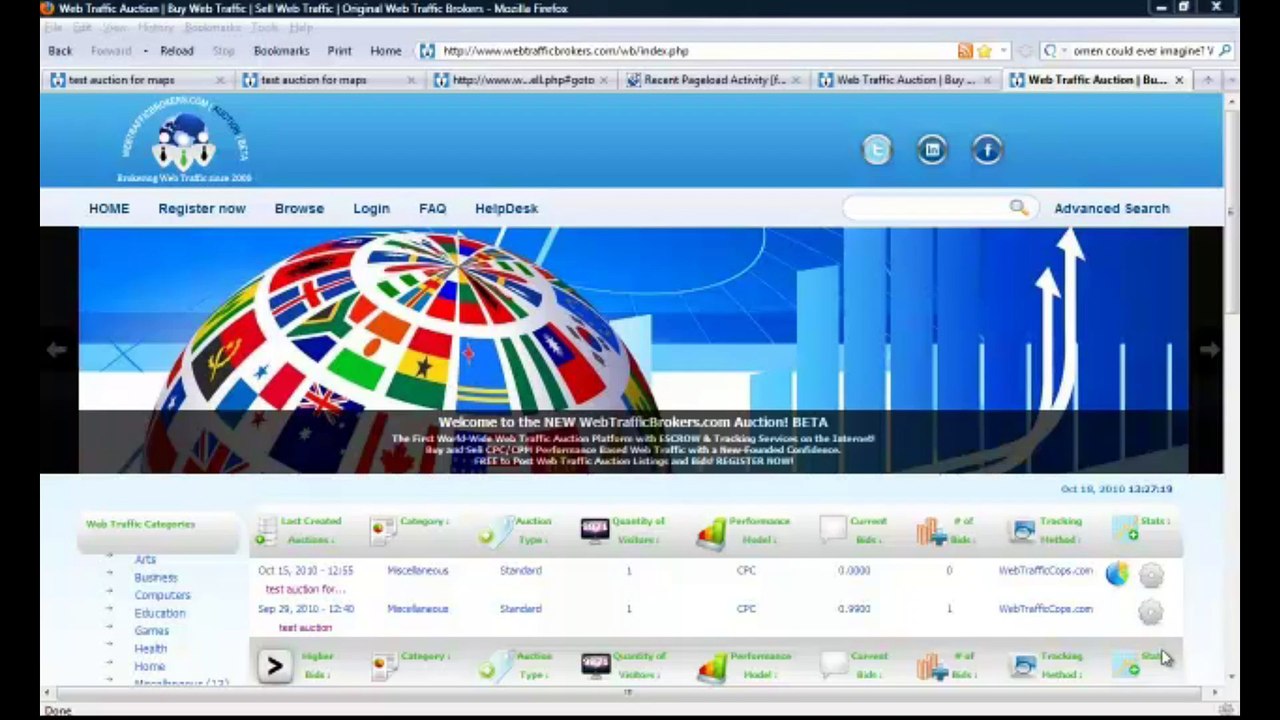Click the Performance Model chart icon in top header
The image size is (1280, 720).
tap(711, 532)
